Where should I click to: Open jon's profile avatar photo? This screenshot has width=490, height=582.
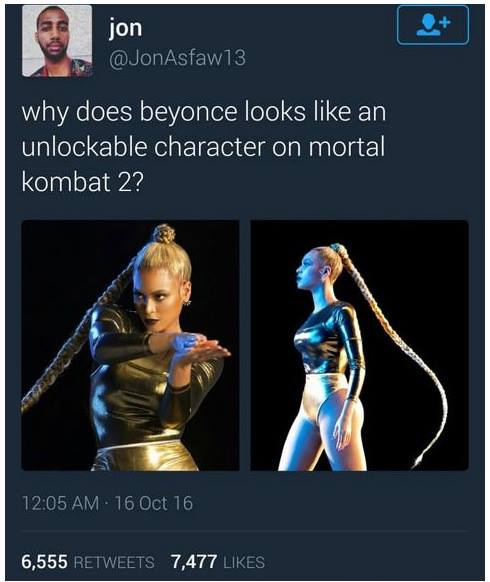[57, 41]
